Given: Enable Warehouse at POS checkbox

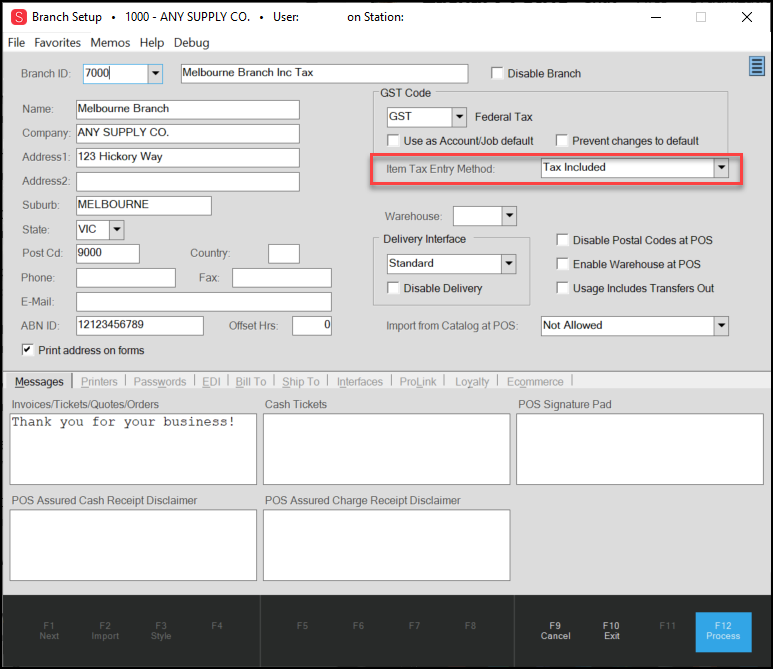Looking at the screenshot, I should [562, 264].
